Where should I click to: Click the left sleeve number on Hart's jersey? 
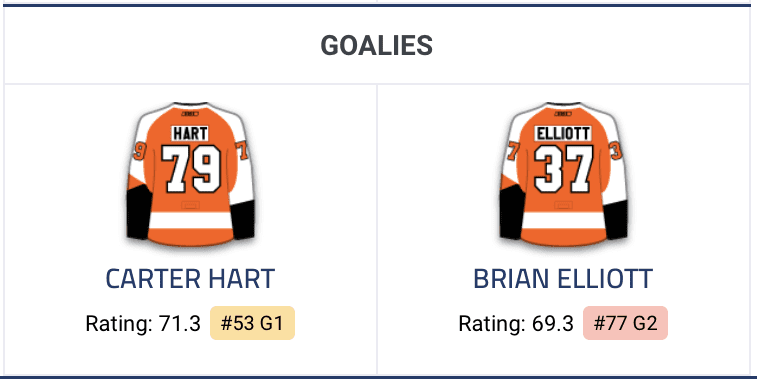click(139, 151)
